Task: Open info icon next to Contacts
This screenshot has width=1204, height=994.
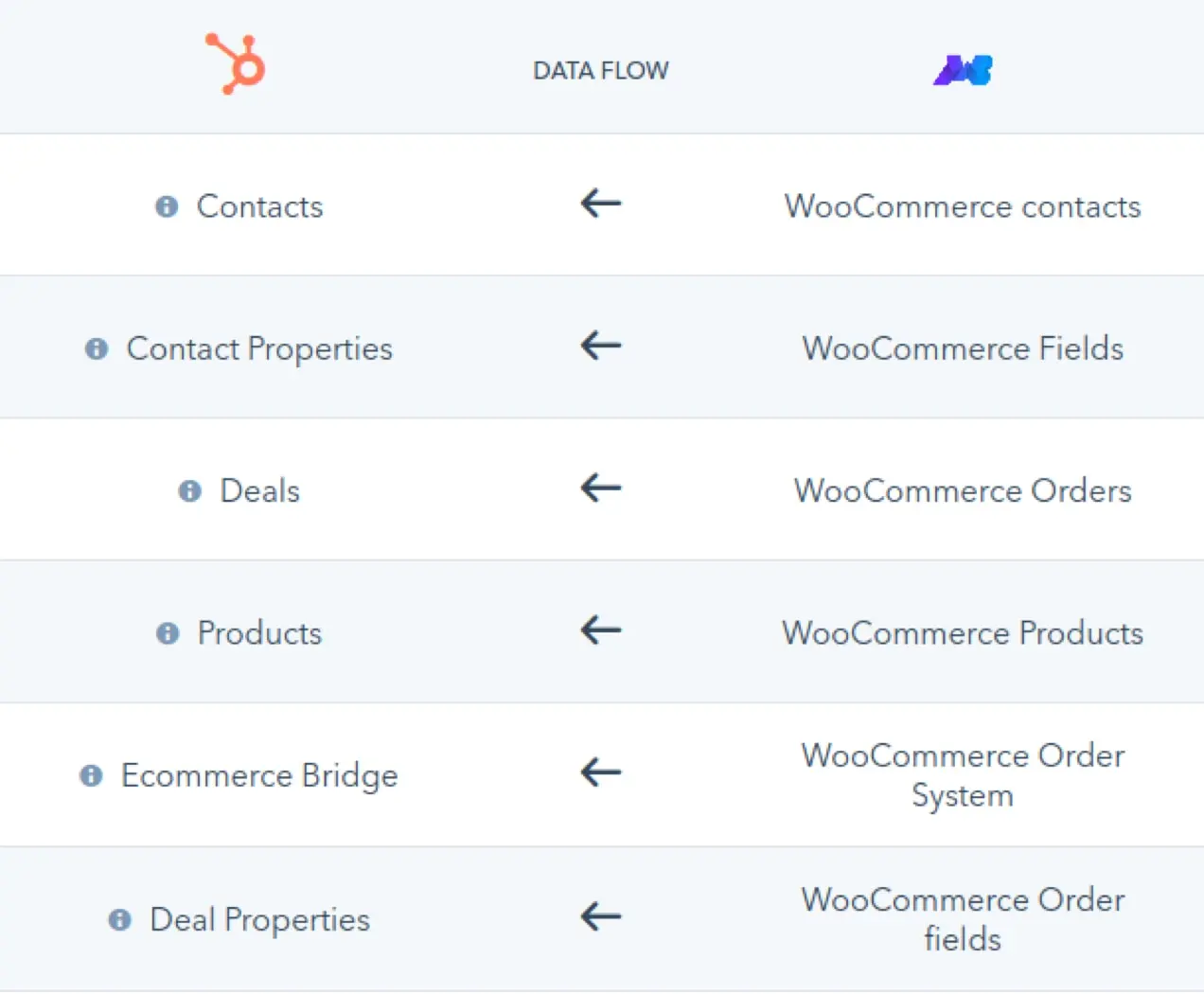Action: (167, 206)
